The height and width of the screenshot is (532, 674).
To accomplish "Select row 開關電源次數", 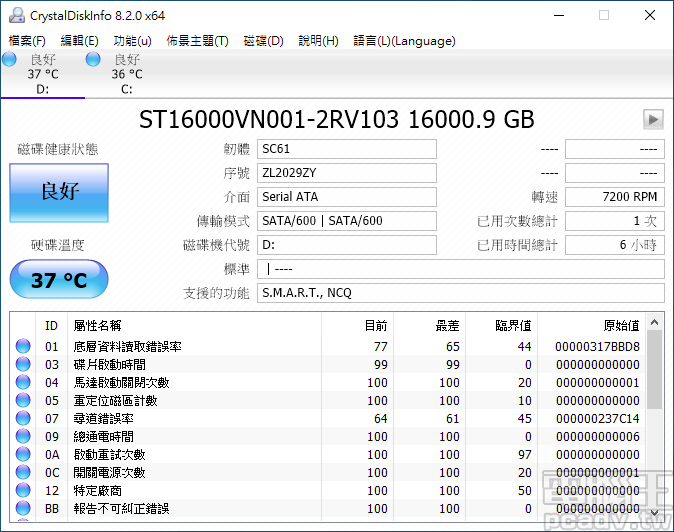I will click(328, 473).
